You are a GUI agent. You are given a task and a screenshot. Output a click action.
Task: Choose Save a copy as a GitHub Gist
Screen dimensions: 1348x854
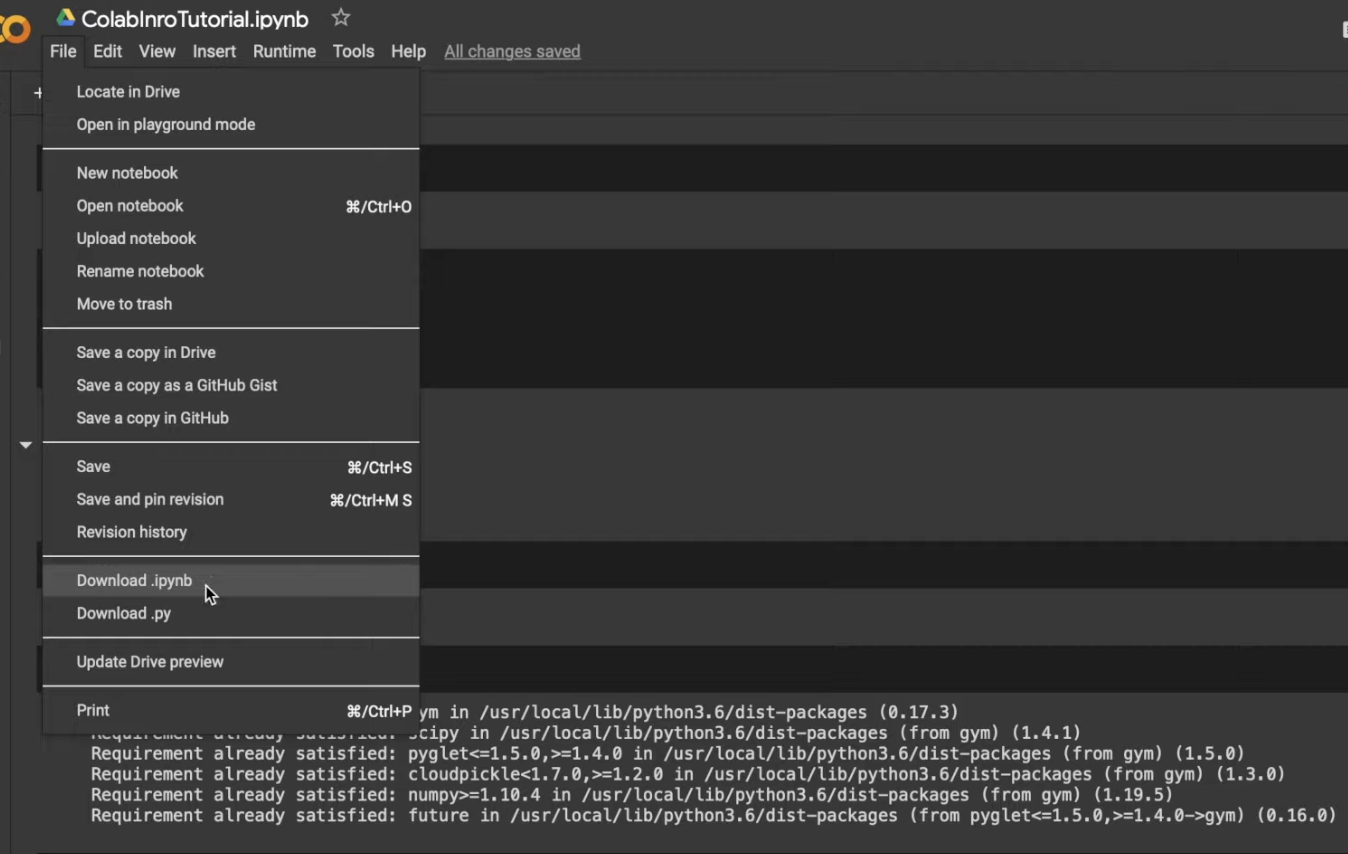231,385
